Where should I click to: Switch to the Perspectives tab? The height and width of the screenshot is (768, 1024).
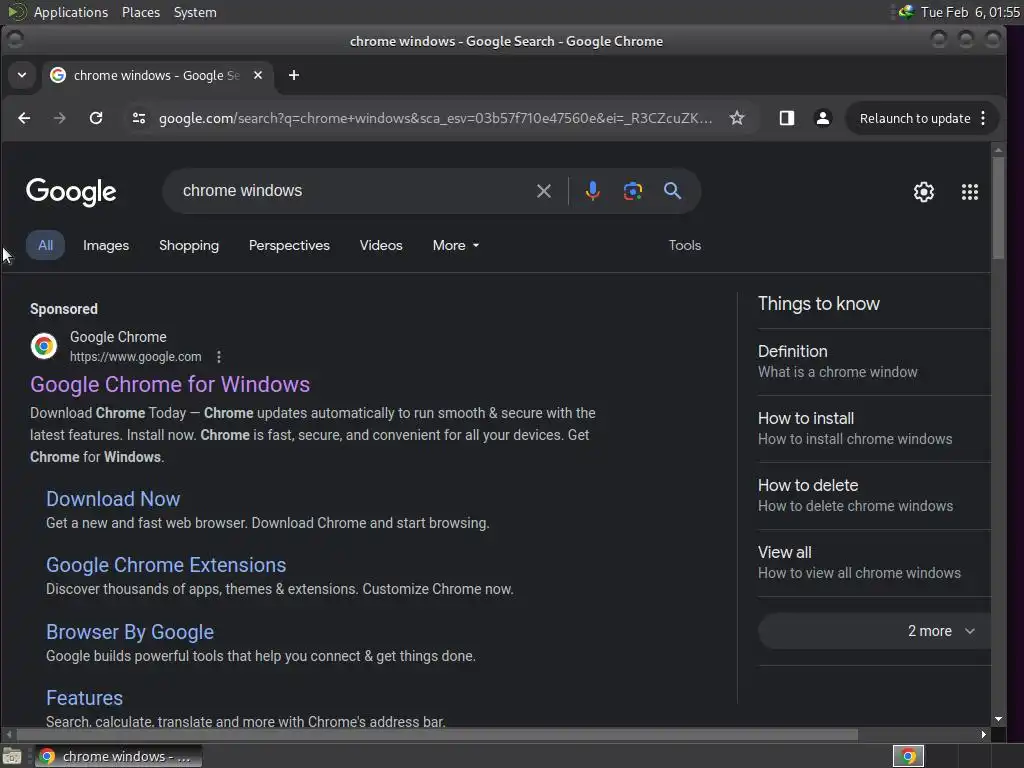(289, 246)
